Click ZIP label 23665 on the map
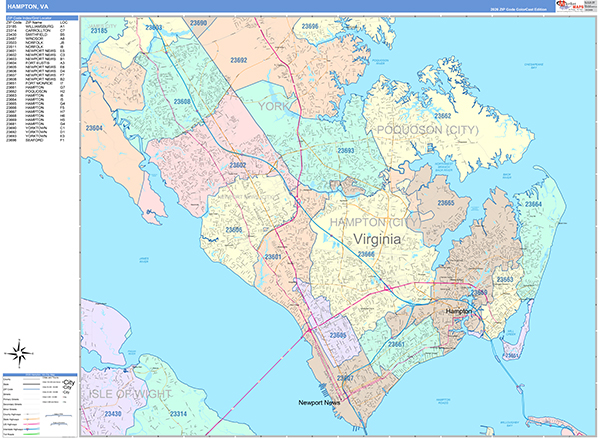600x438 pixels. 446,203
